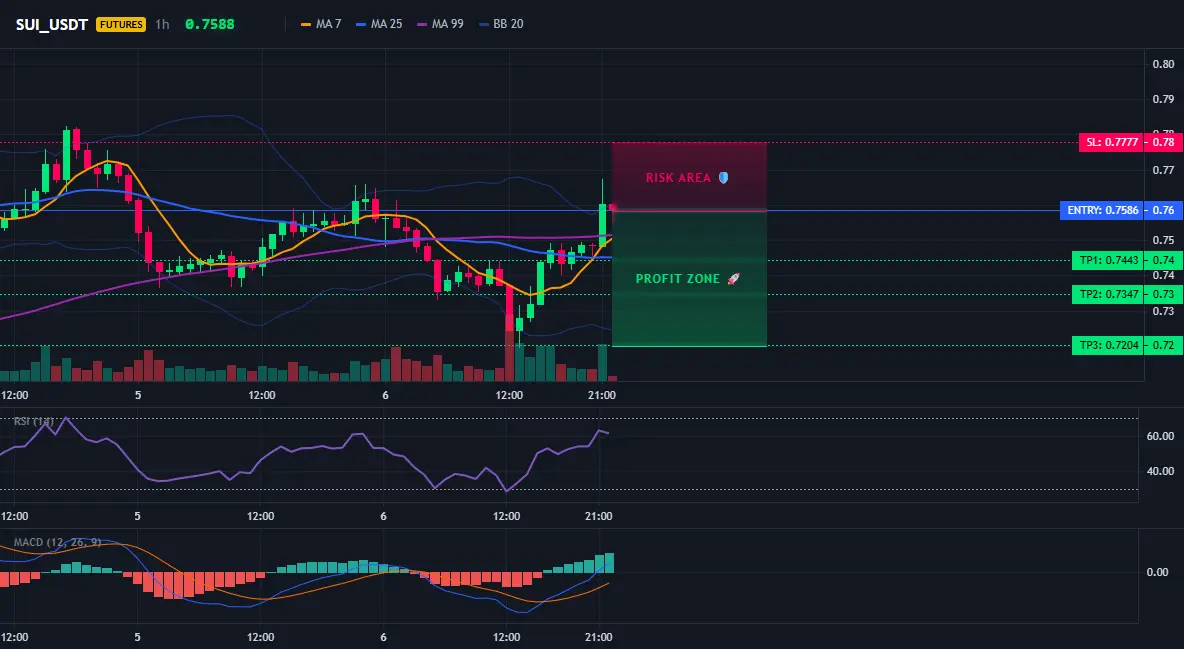1184x649 pixels.
Task: Click the 0.75 price axis label
Action: pyautogui.click(x=1164, y=240)
